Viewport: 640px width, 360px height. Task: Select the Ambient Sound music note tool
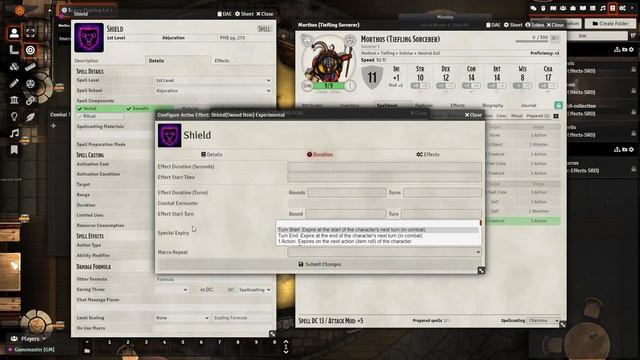coord(14,133)
